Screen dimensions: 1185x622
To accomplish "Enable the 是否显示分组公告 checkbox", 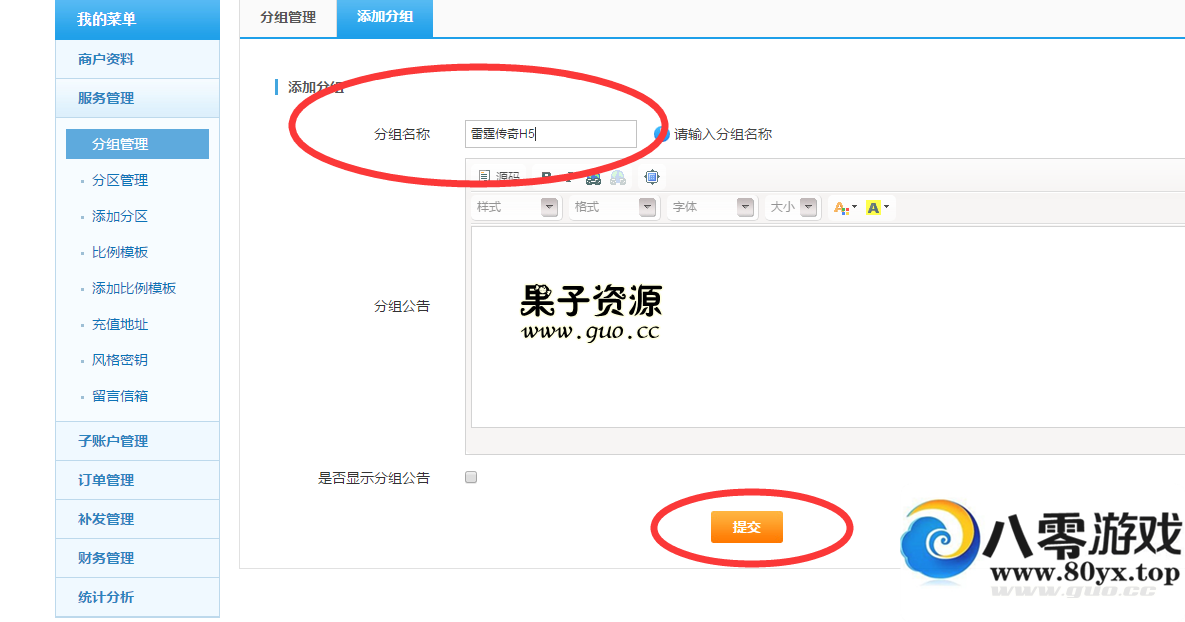I will coord(471,477).
